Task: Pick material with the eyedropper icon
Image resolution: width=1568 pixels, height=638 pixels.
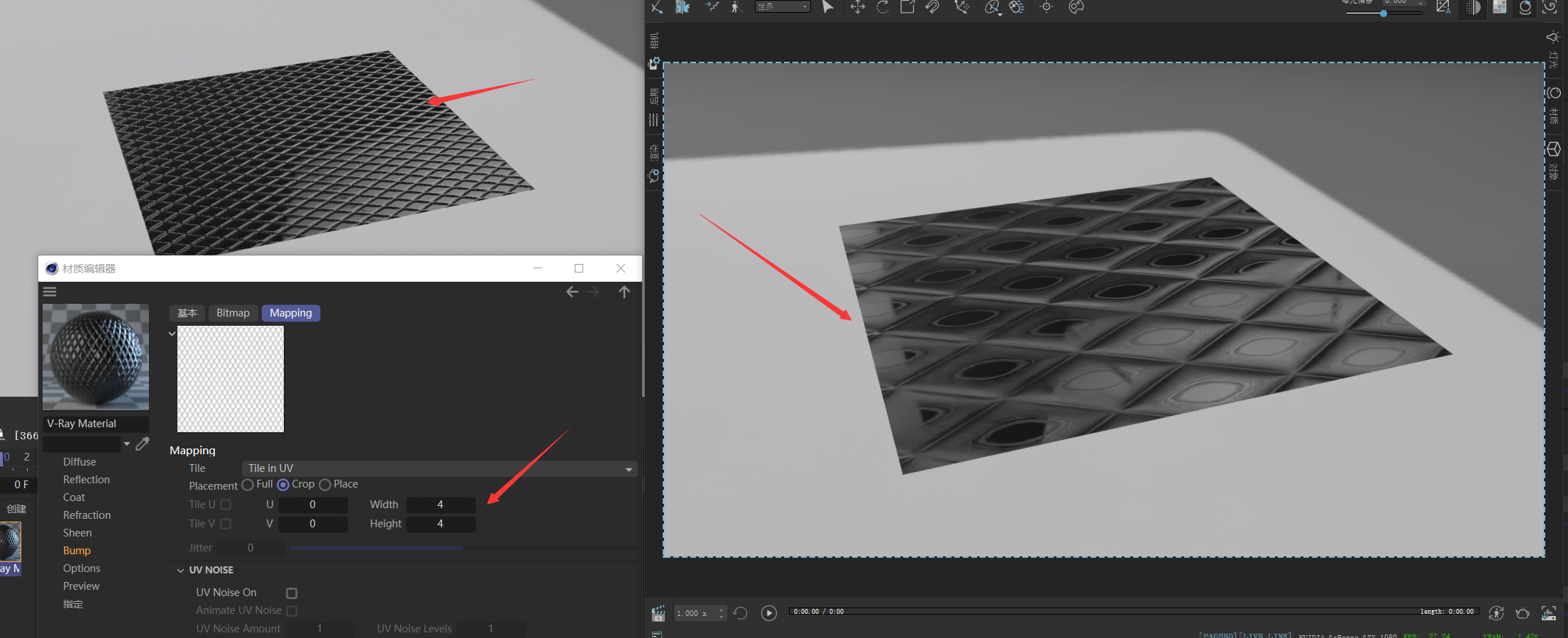Action: 143,444
